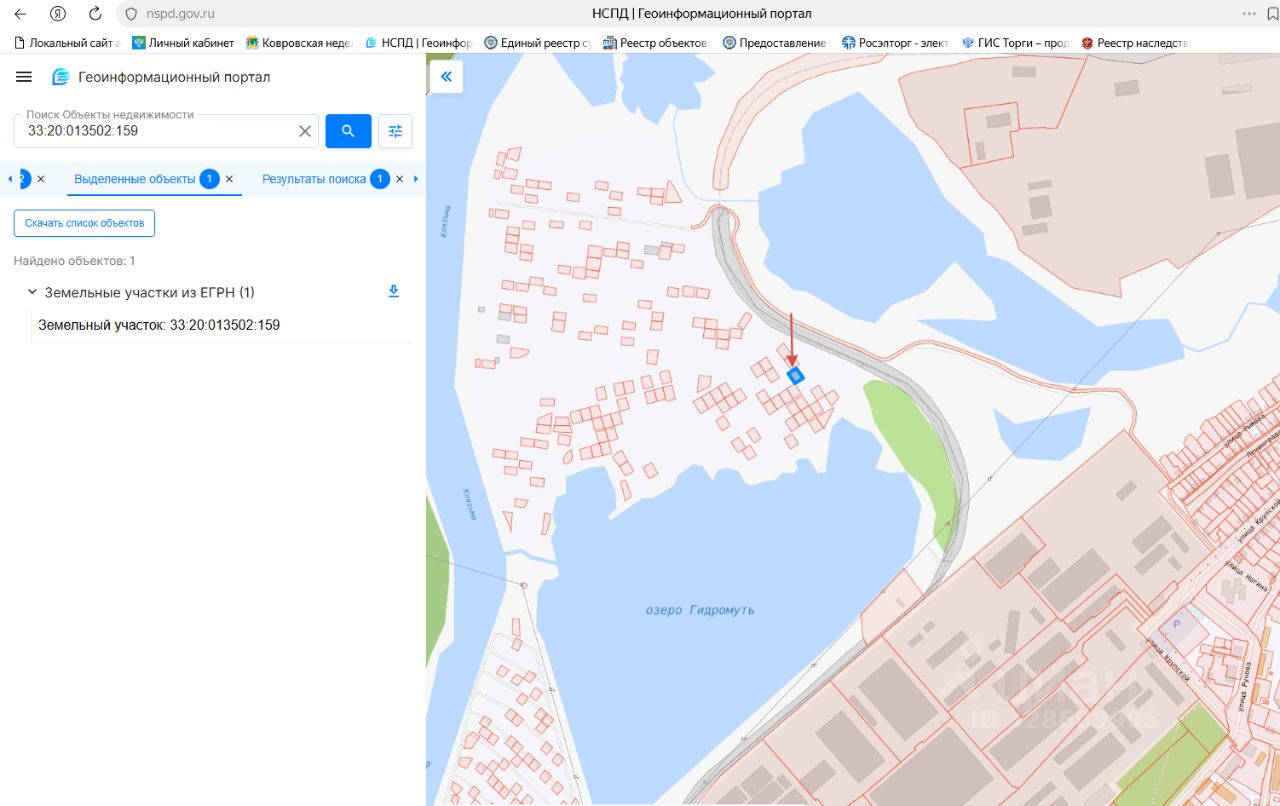Screen dimensions: 1280x806
Task: Open Предоставление bookmark
Action: pos(775,43)
